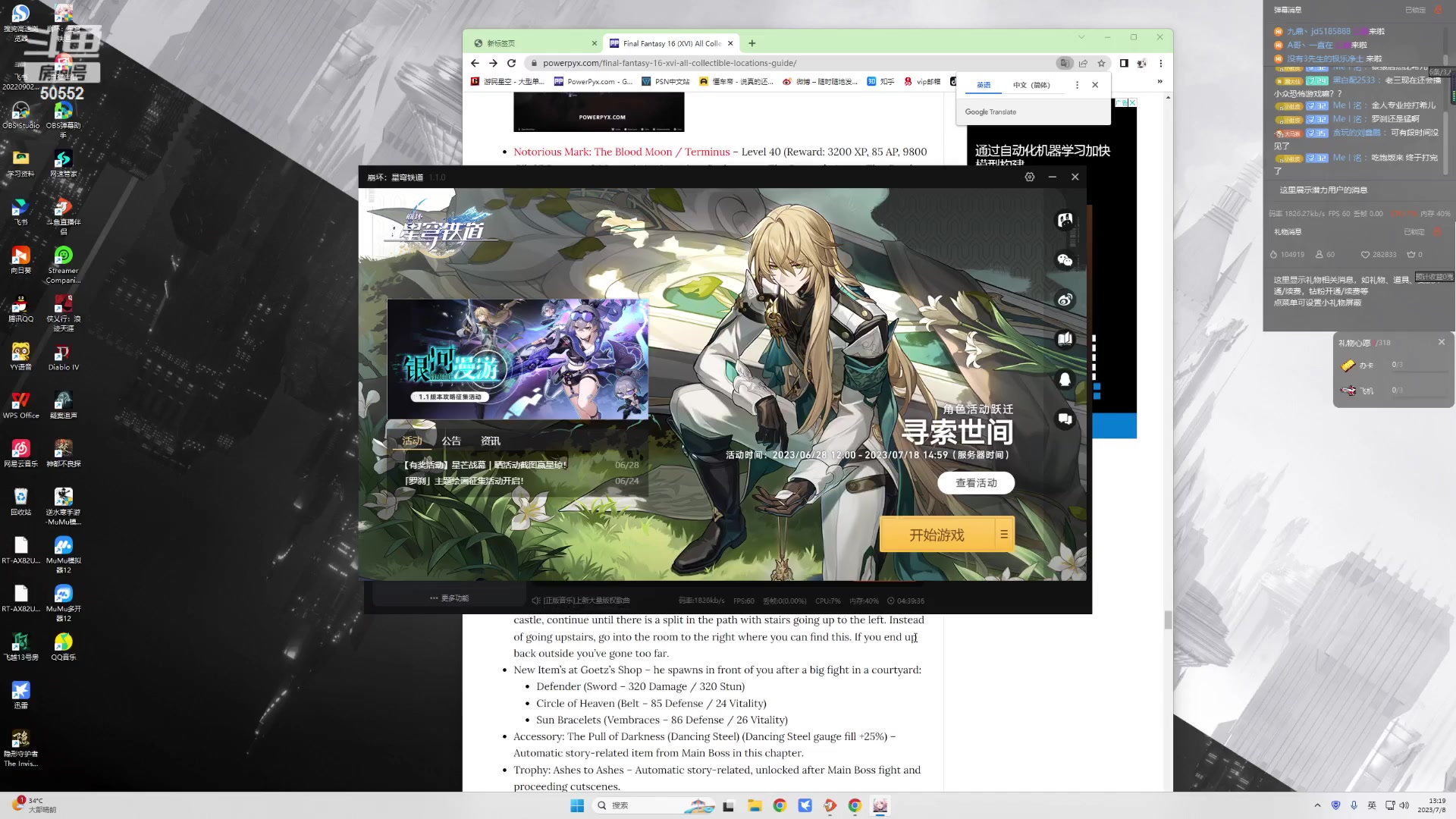Open the 游民星空 bookmark
1456x819 pixels.
(x=507, y=81)
